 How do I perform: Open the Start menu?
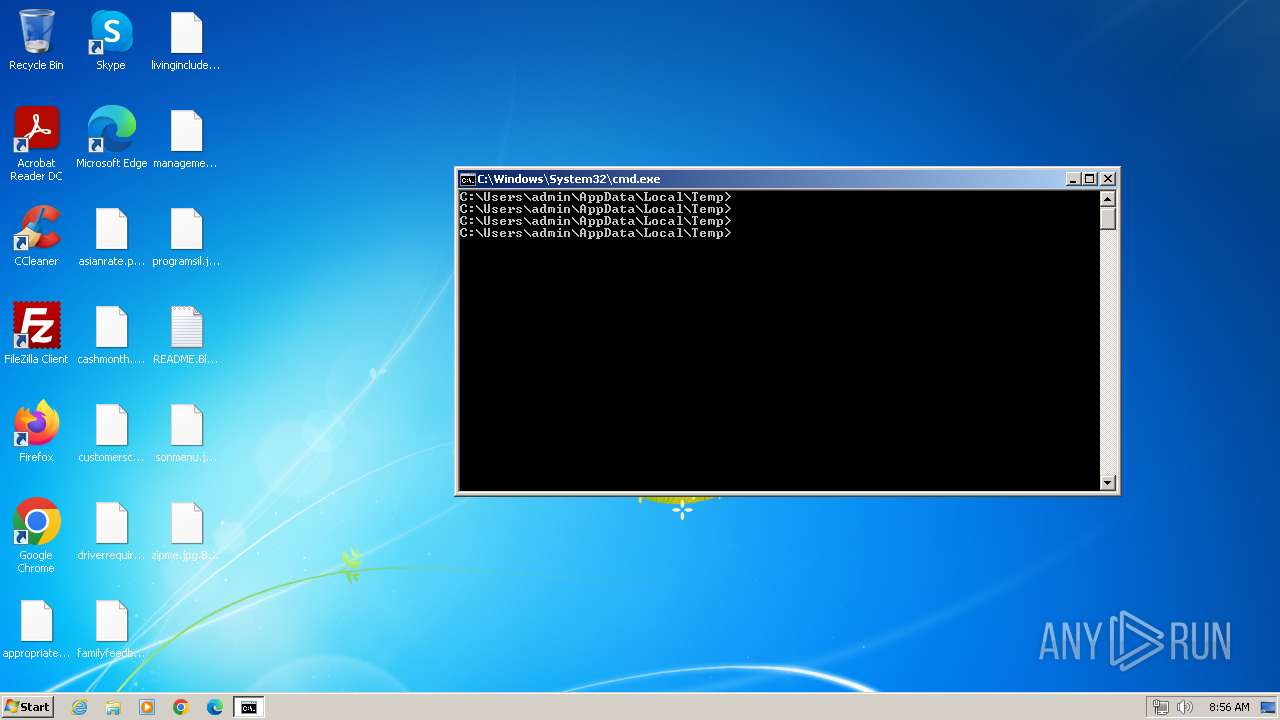27,707
